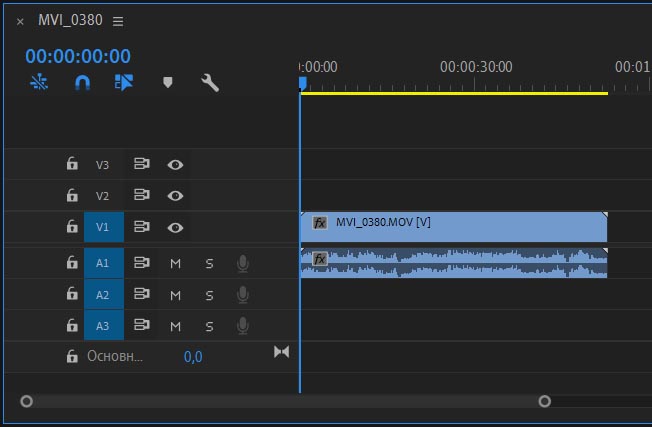Lock video track V3
This screenshot has height=427, width=652.
tap(72, 164)
